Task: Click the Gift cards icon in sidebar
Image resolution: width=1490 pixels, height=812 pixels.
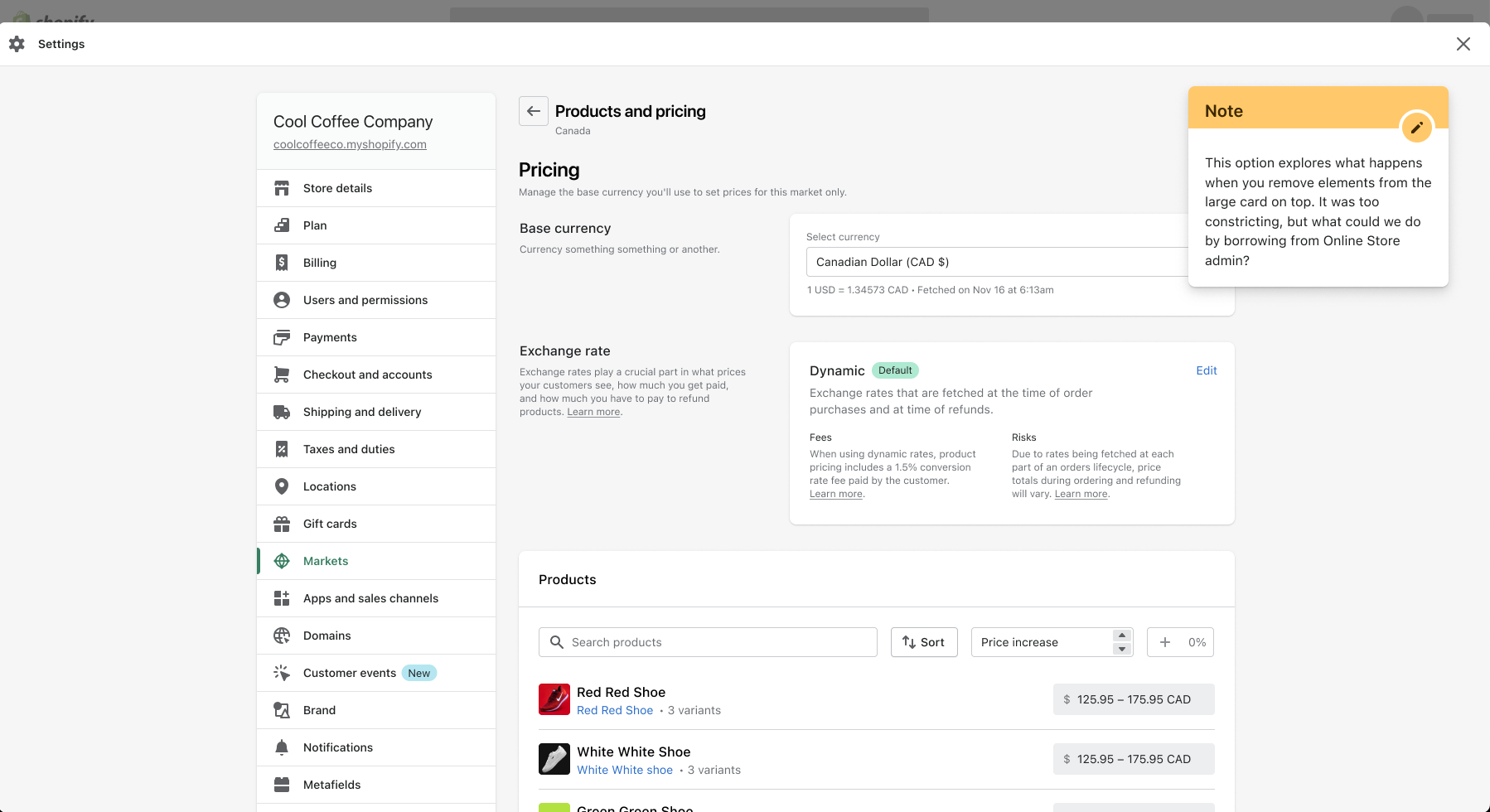Action: (282, 524)
